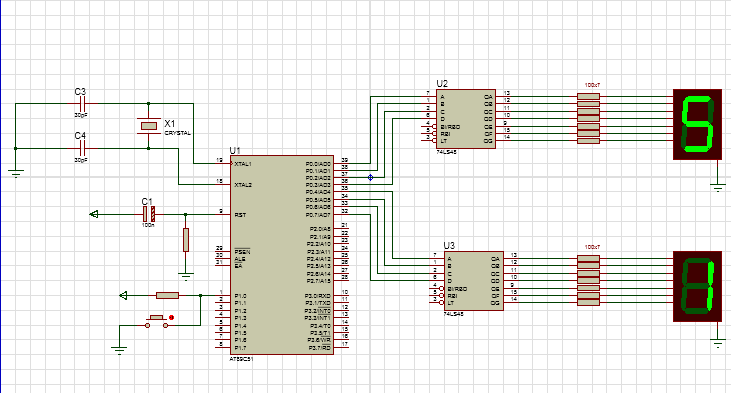Click the '74LS48' part name under U2

(447, 152)
